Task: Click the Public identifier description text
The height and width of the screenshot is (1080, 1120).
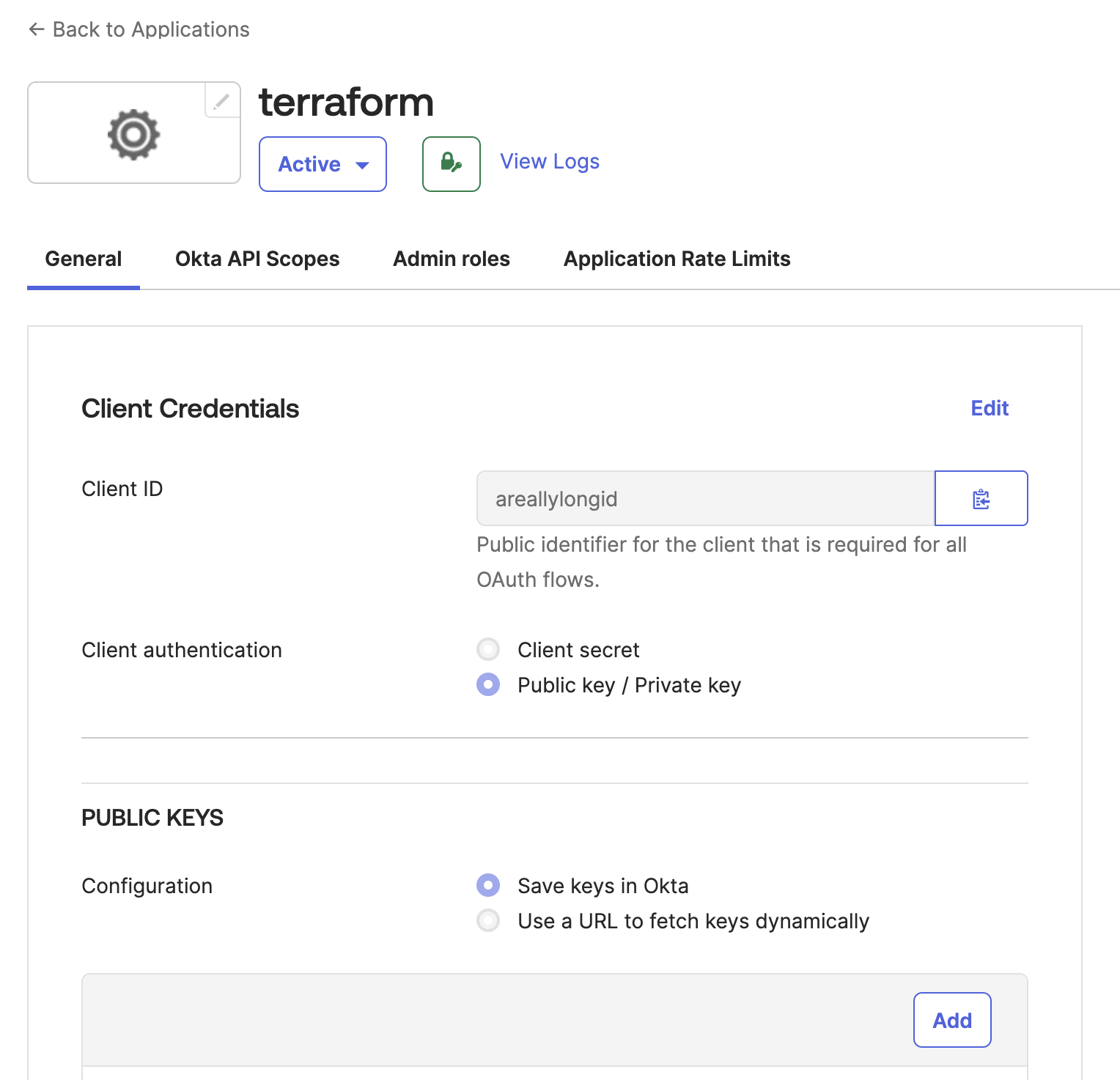Action: [721, 562]
